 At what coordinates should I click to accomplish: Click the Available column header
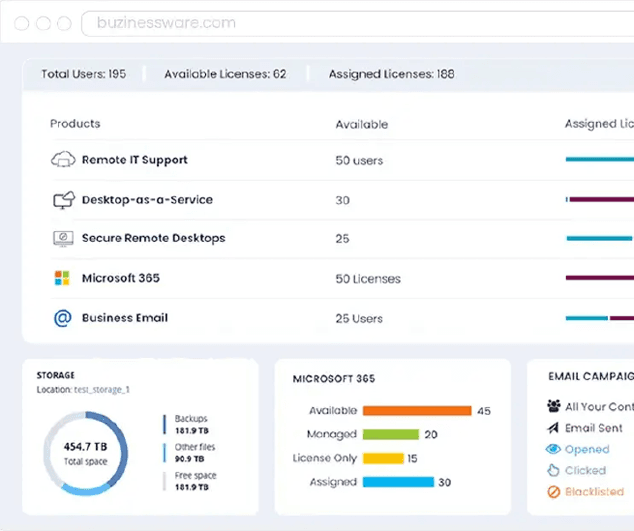(x=361, y=125)
